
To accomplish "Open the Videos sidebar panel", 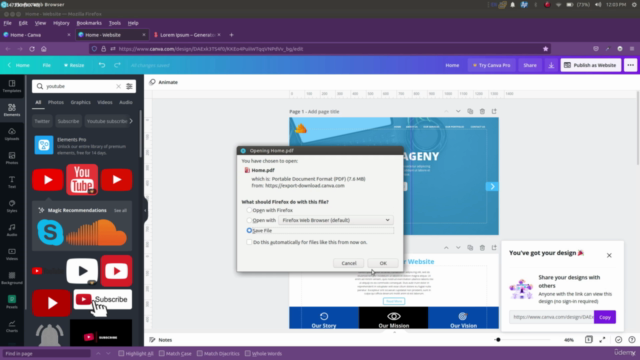I will pyautogui.click(x=12, y=254).
